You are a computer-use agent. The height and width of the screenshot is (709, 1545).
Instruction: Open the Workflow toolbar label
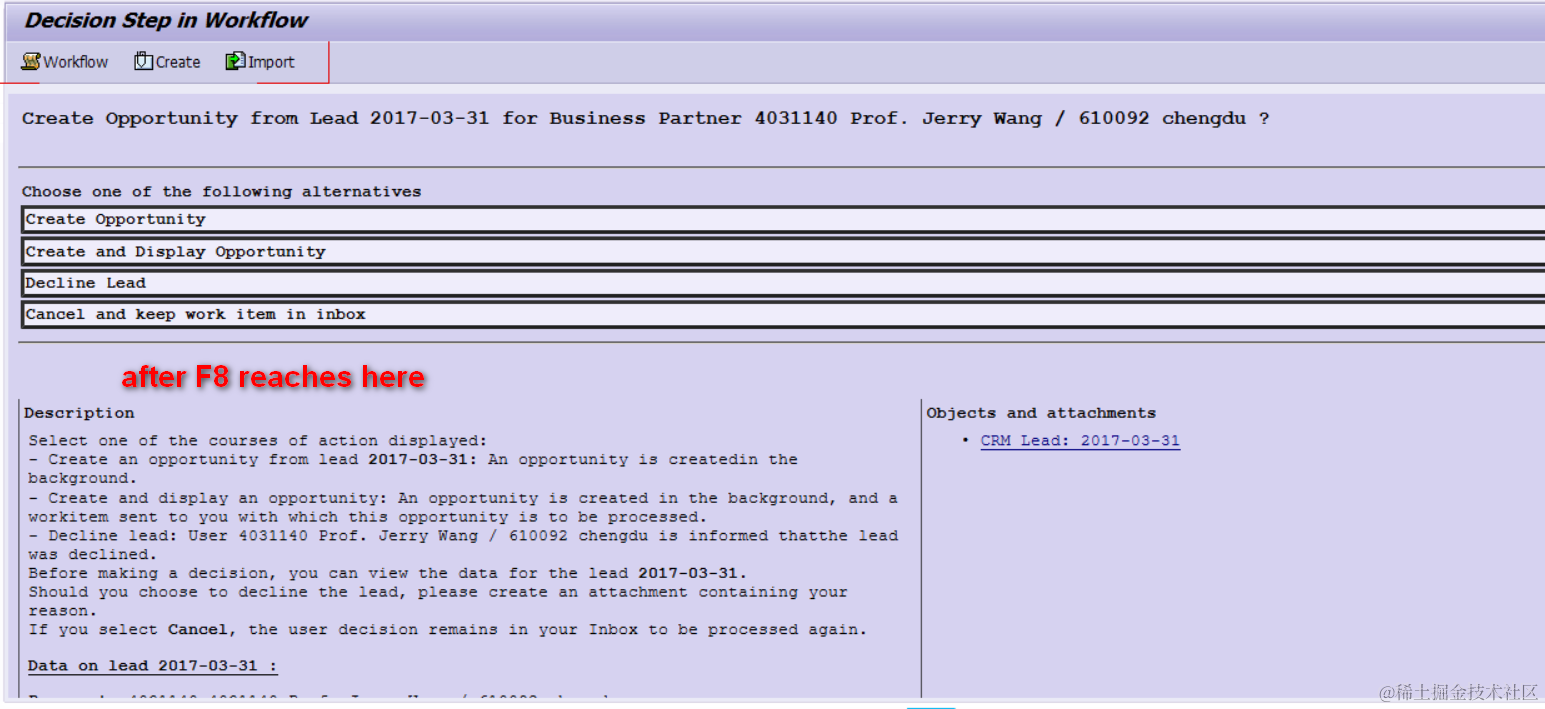click(76, 62)
